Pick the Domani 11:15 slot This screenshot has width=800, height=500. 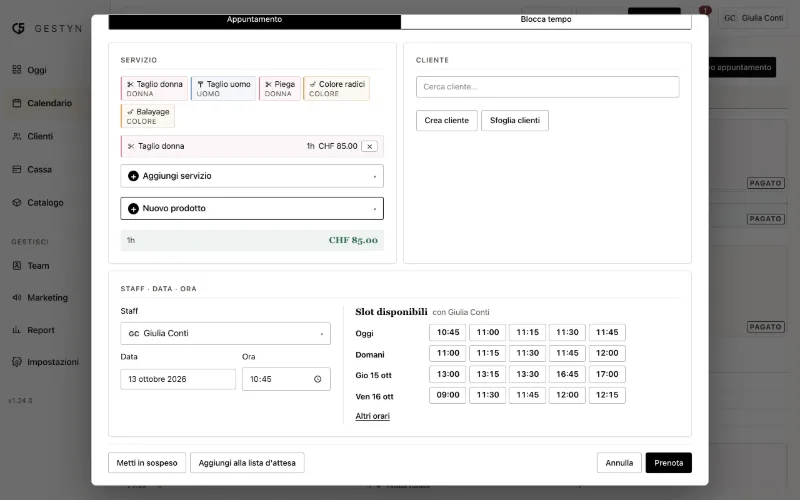point(487,353)
